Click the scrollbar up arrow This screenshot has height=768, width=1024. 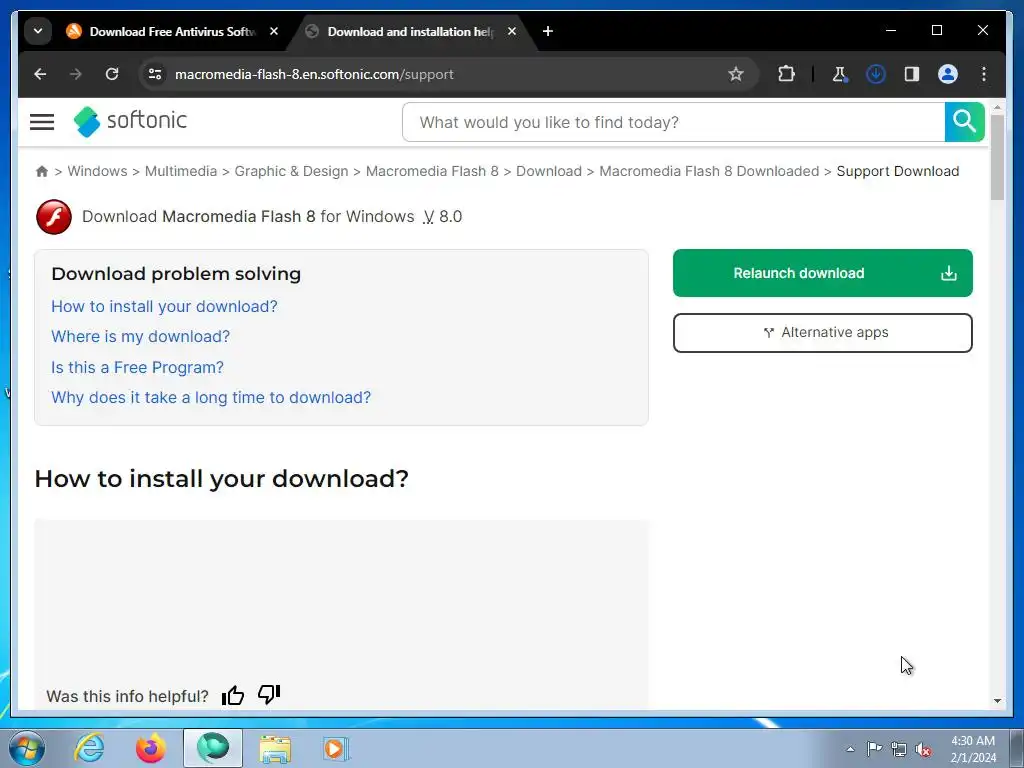[x=997, y=106]
